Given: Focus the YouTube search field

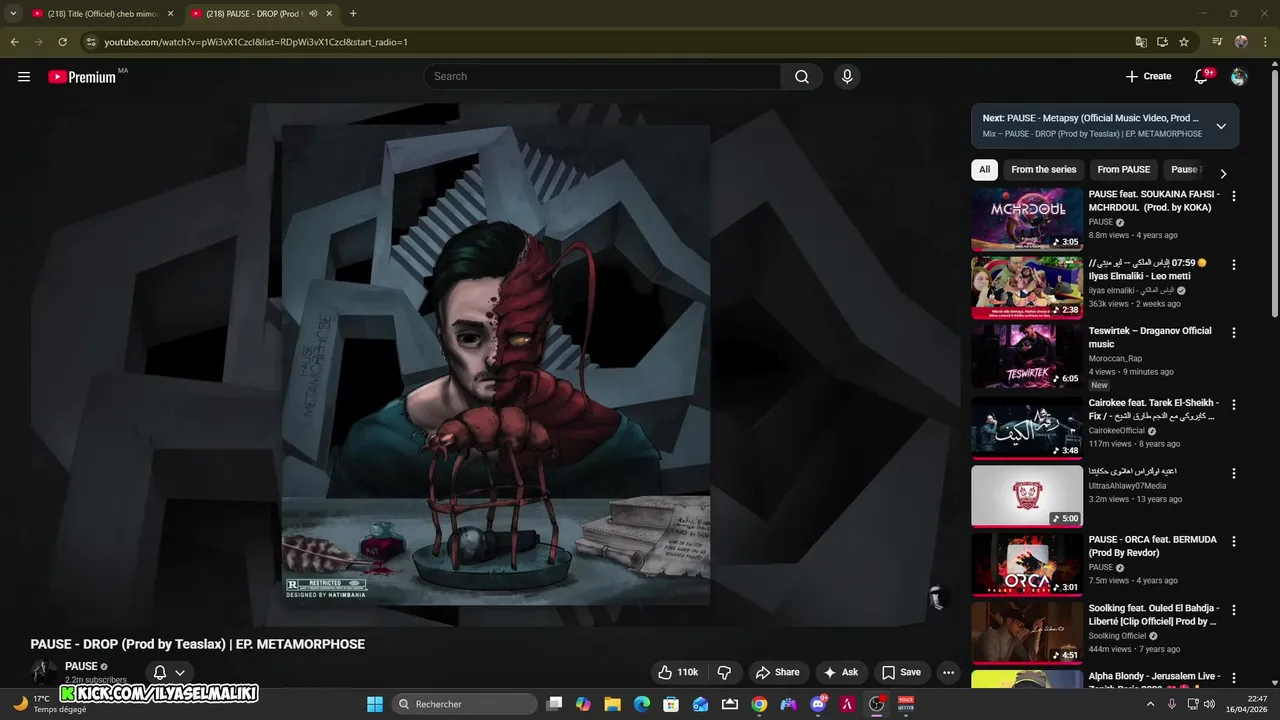Looking at the screenshot, I should click(602, 77).
